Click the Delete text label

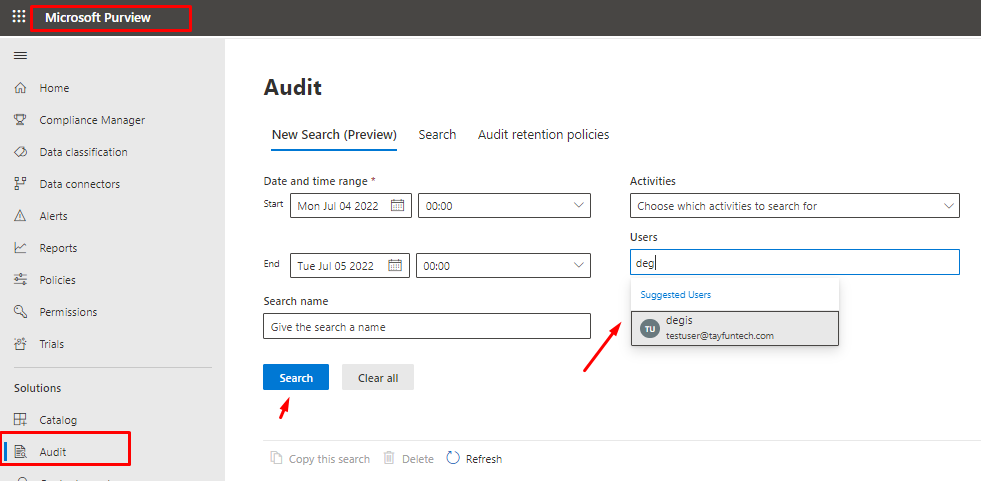tap(418, 459)
